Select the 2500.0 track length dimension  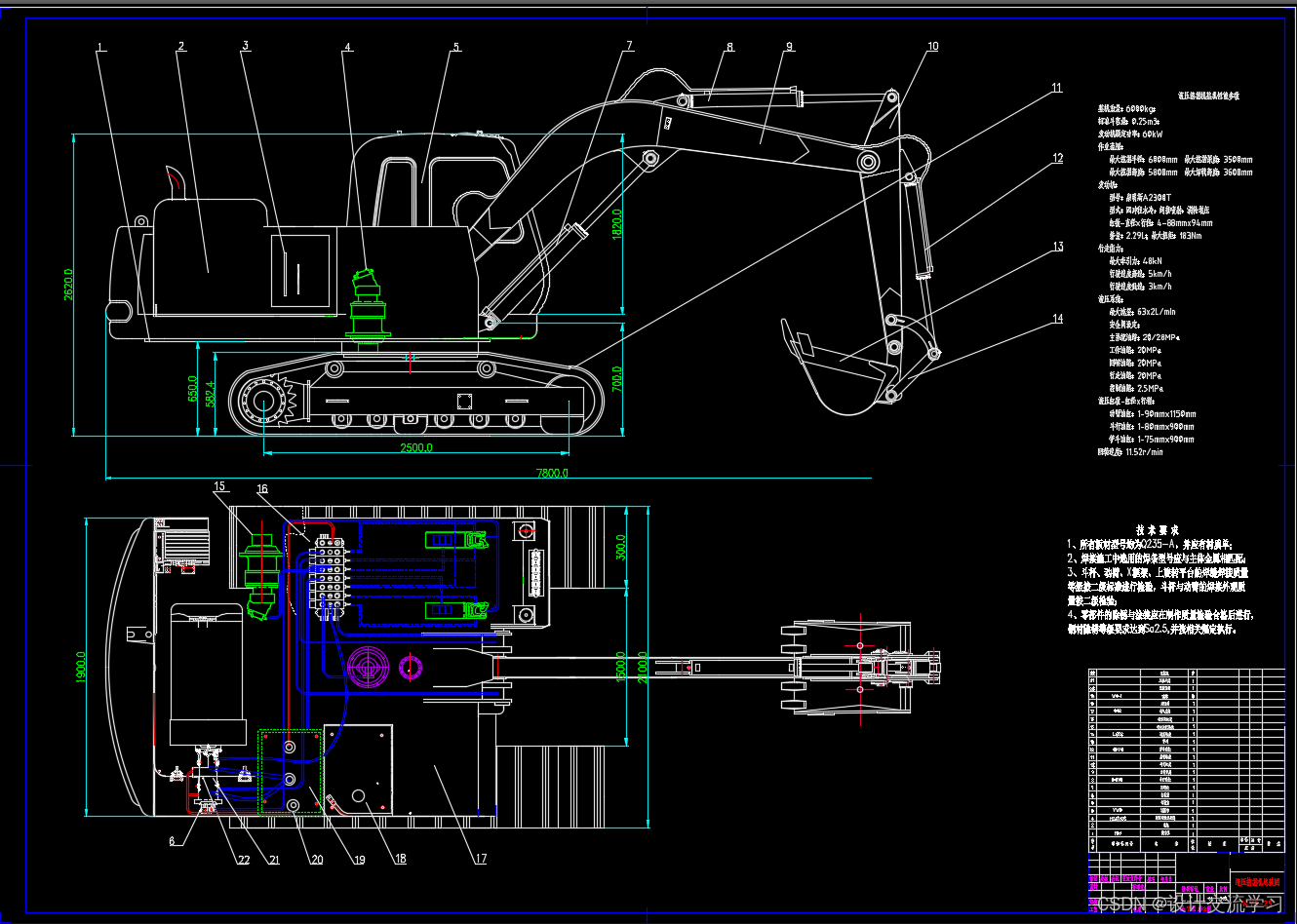pos(416,448)
